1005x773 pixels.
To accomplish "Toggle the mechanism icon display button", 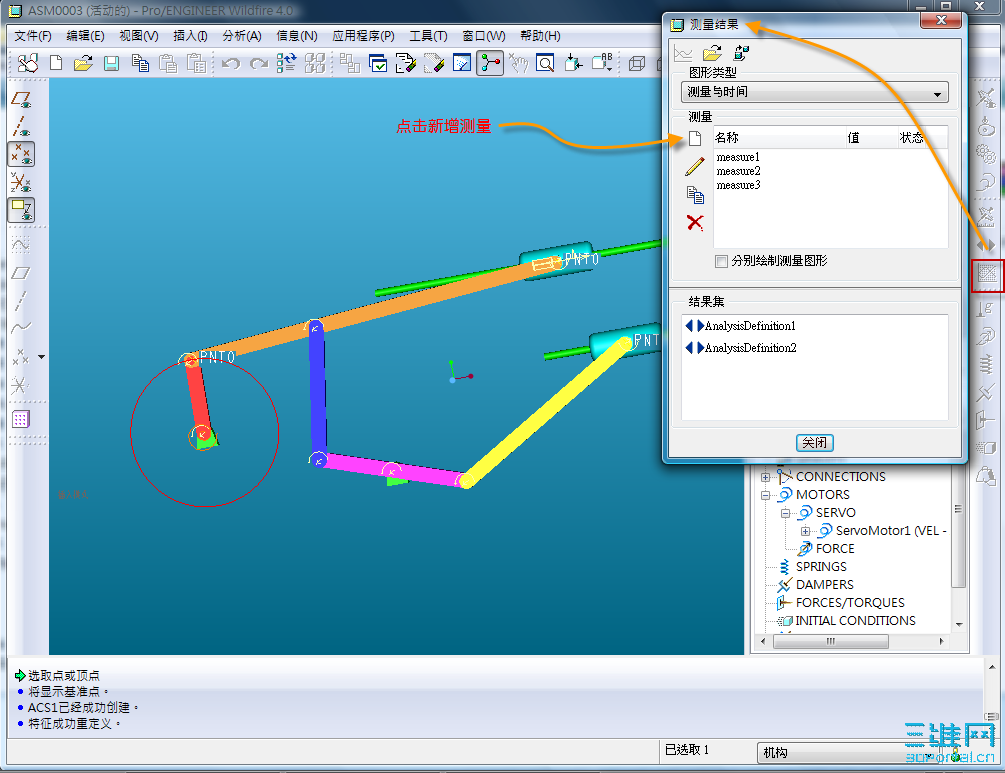I will point(490,63).
